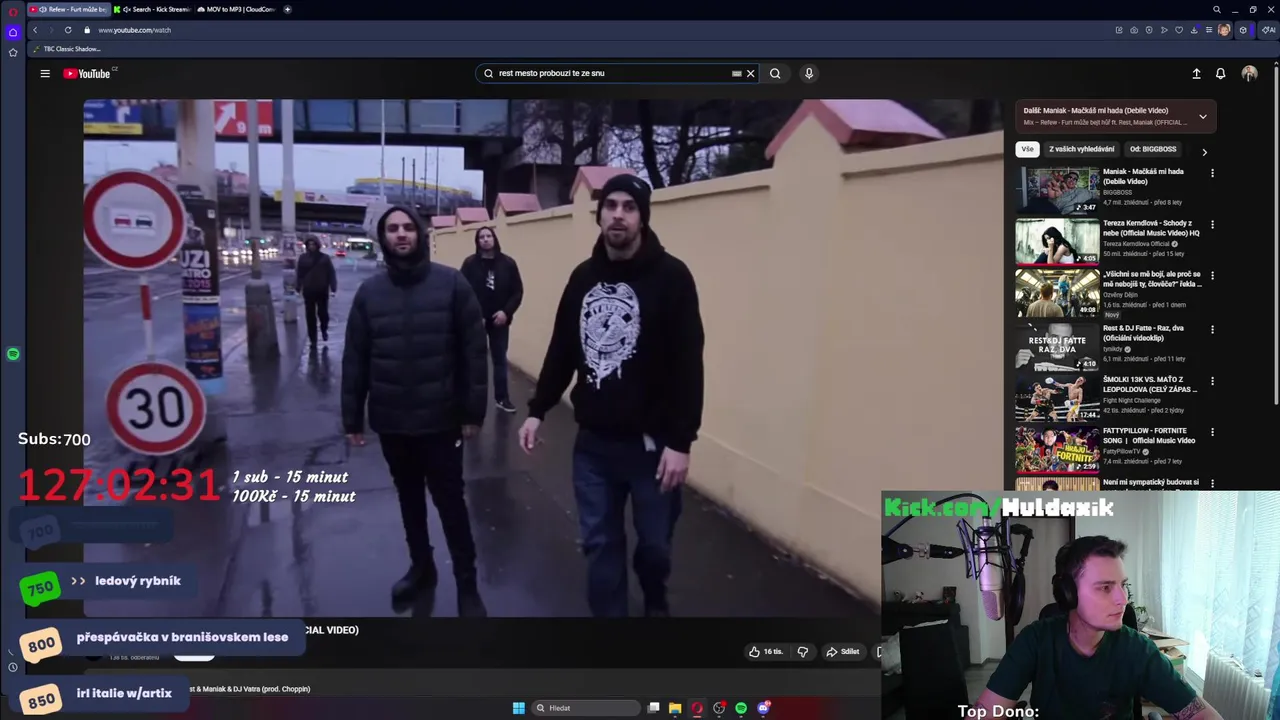This screenshot has width=1280, height=720.
Task: Open Opera extensions cube icon
Action: coord(1243,30)
